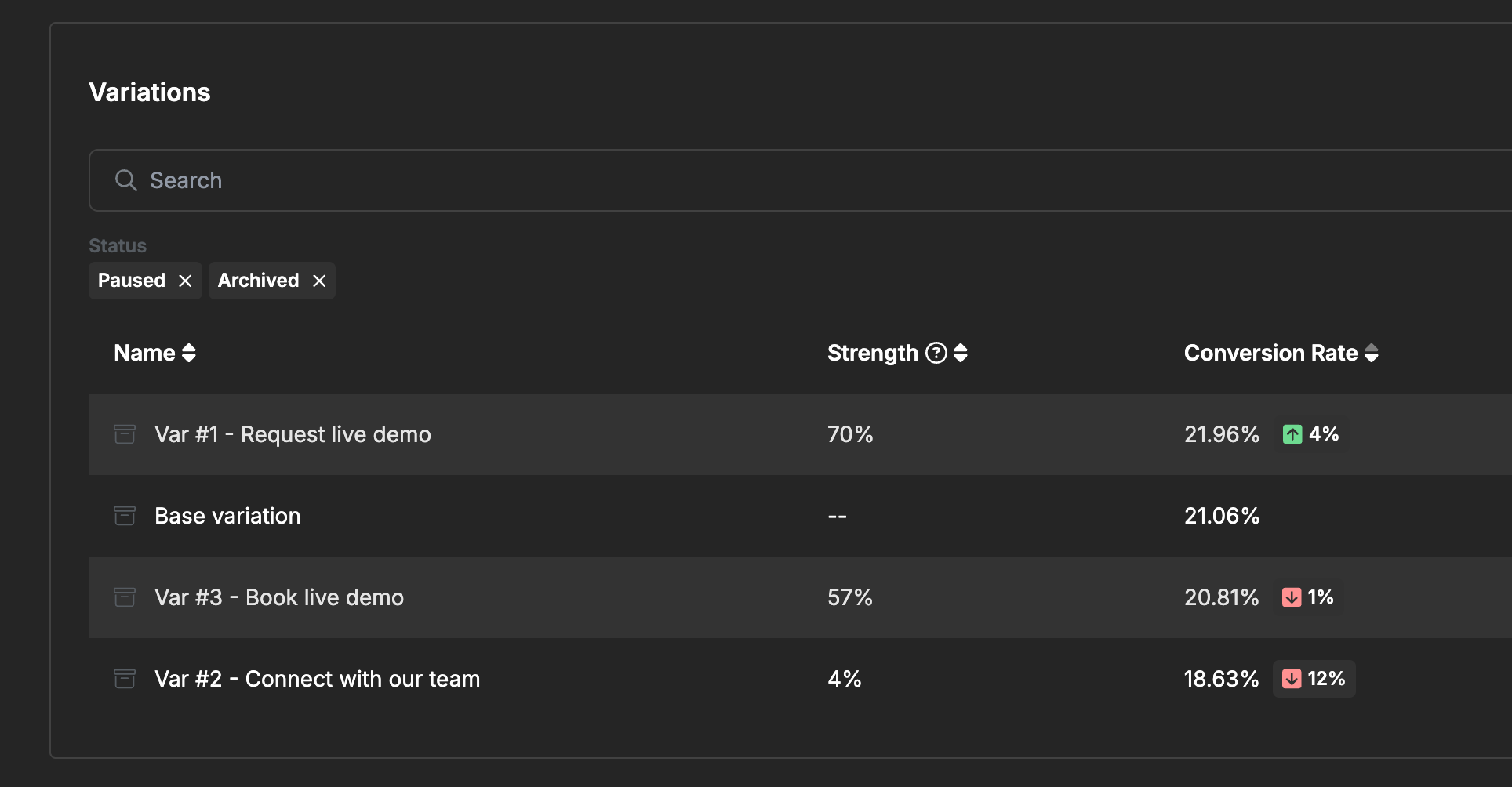Click the search magnifier icon
This screenshot has height=787, width=1512.
click(125, 180)
